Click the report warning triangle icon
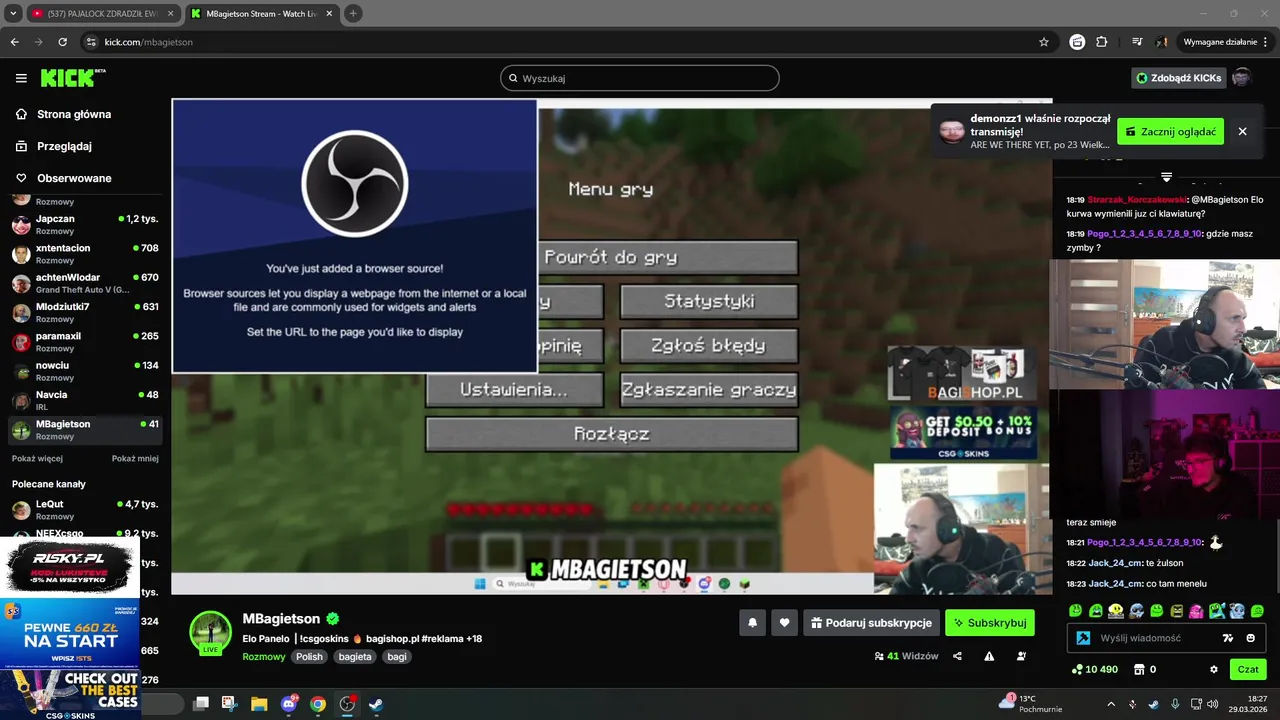1280x720 pixels. click(989, 656)
